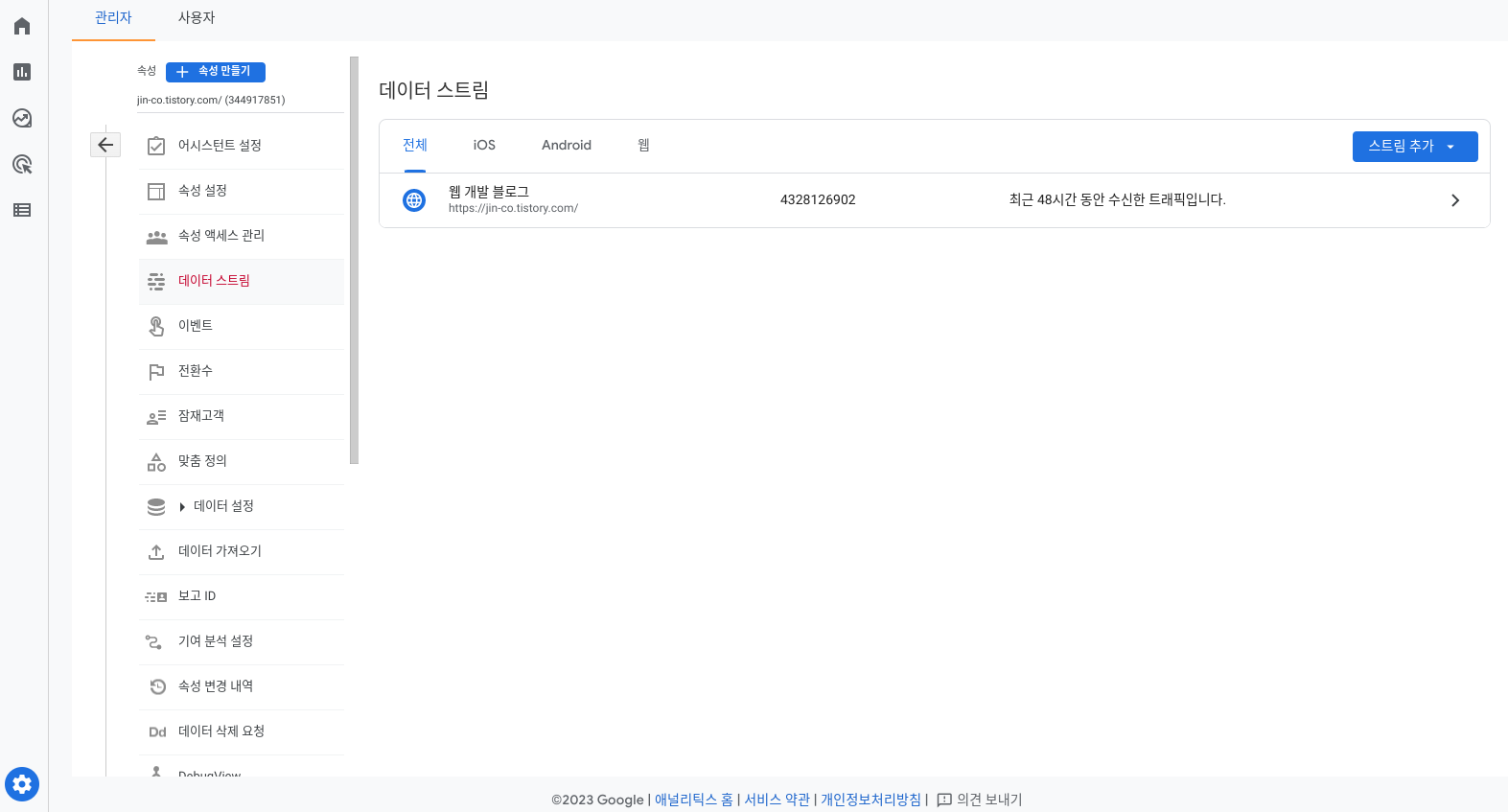
Task: Click the back arrow button
Action: (105, 145)
